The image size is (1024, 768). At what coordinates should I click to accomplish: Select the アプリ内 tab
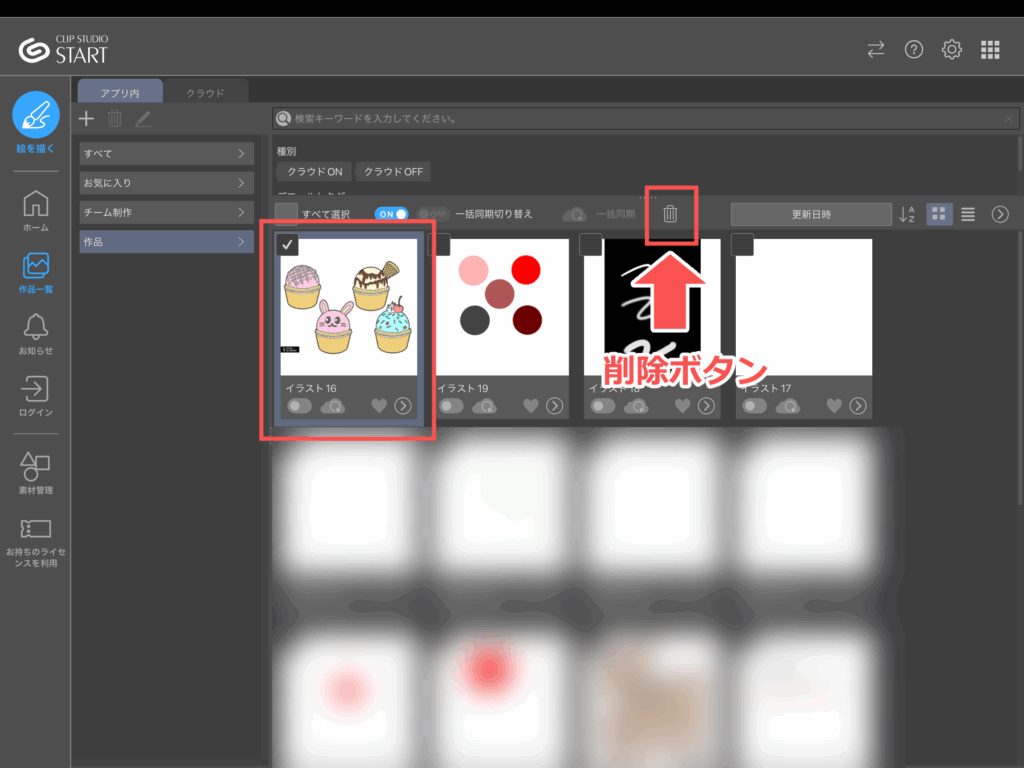click(120, 93)
